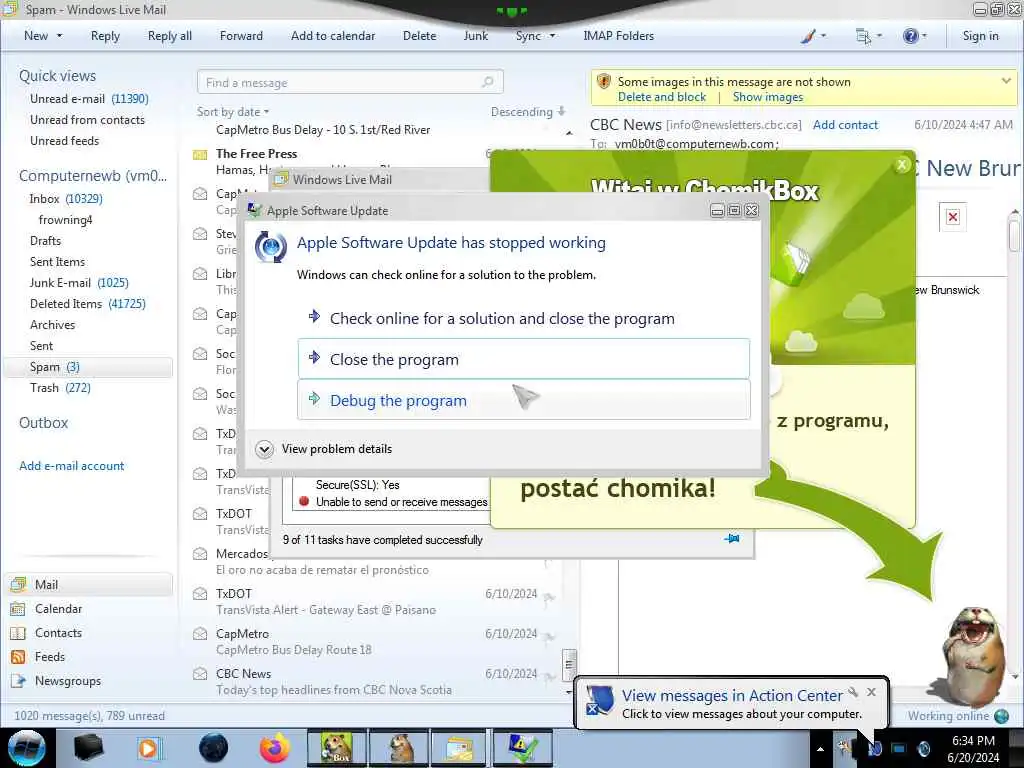Expand the image warning bar chevron
1024x768 pixels.
tap(1006, 81)
